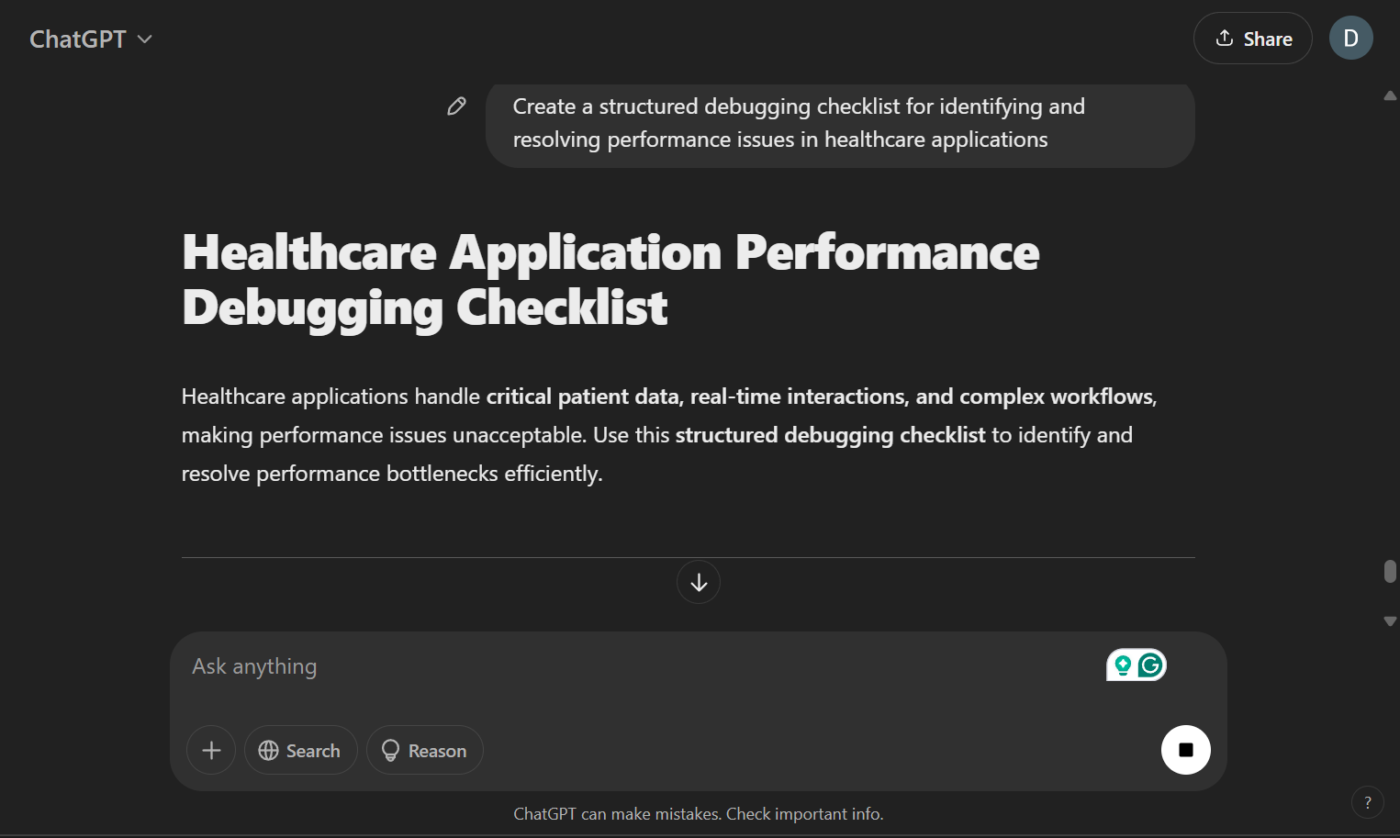Click the scrollbar down arrow
The height and width of the screenshot is (838, 1400).
pyautogui.click(x=1389, y=621)
